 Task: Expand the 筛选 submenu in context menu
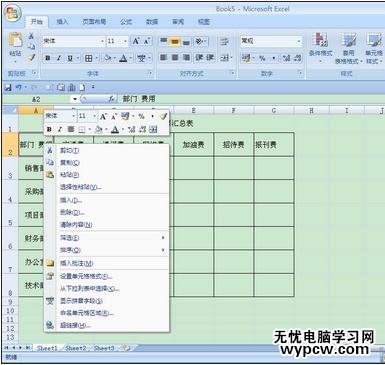click(112, 238)
